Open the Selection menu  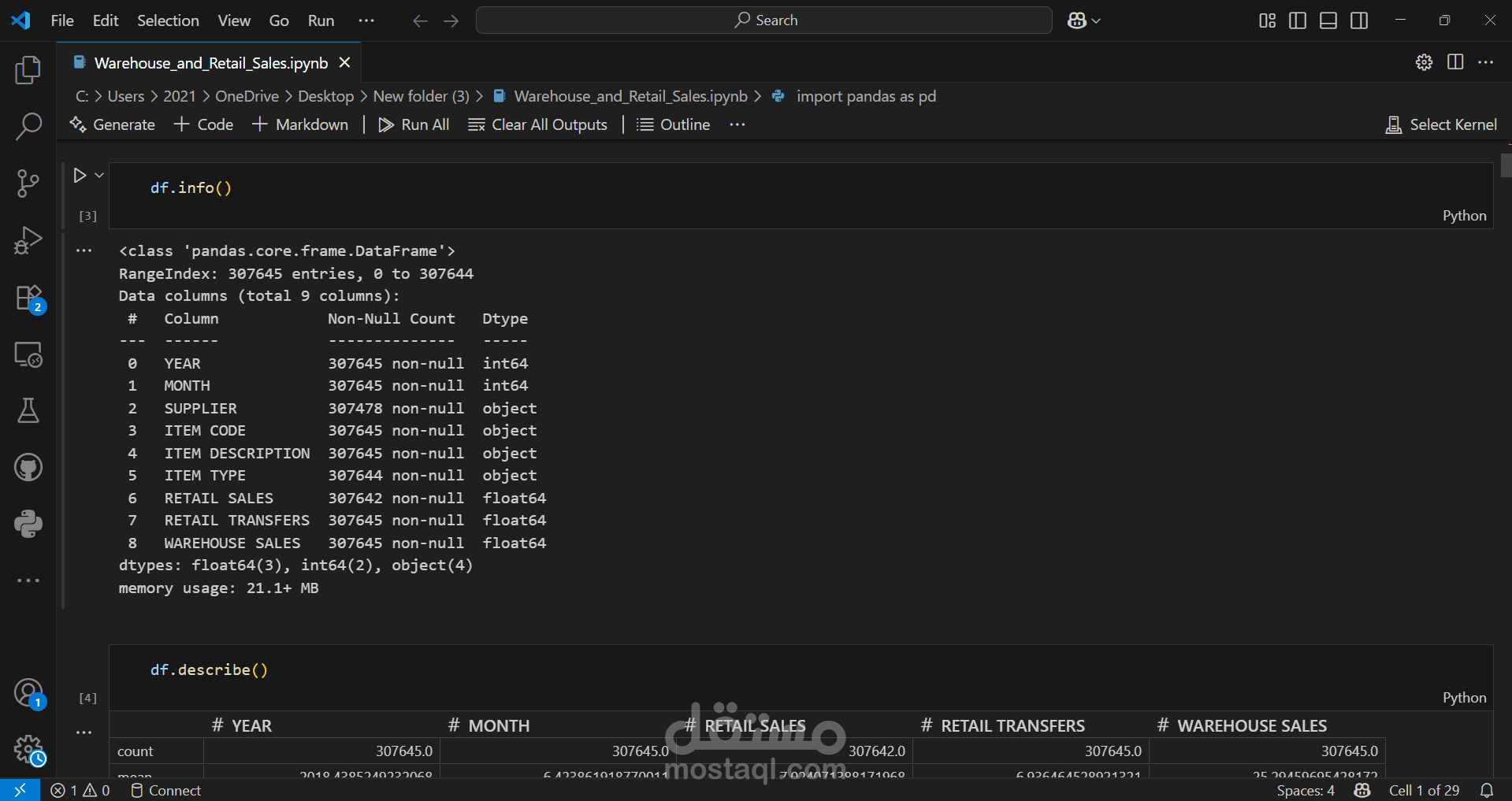pos(168,20)
